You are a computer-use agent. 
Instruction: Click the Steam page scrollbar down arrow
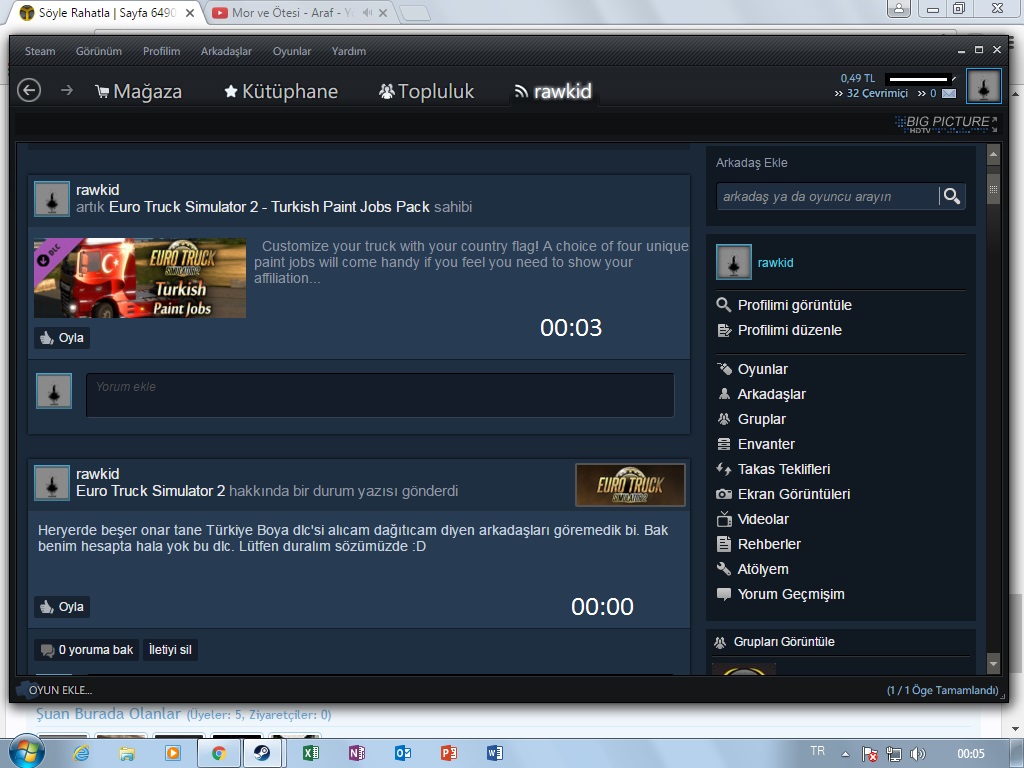tap(993, 664)
